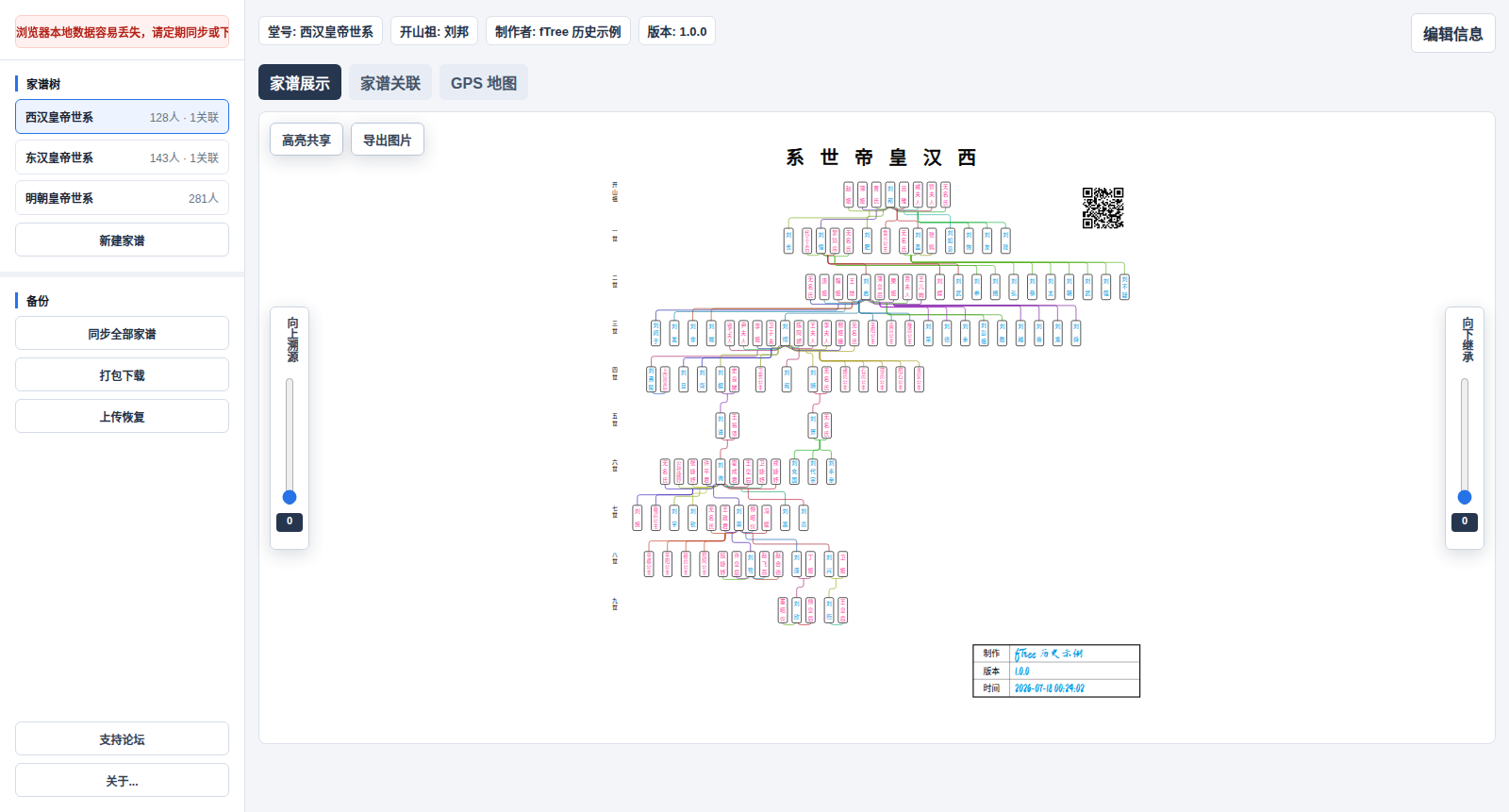Click the QR code on the chart
Screen dimensions: 1509x812
click(x=1103, y=207)
